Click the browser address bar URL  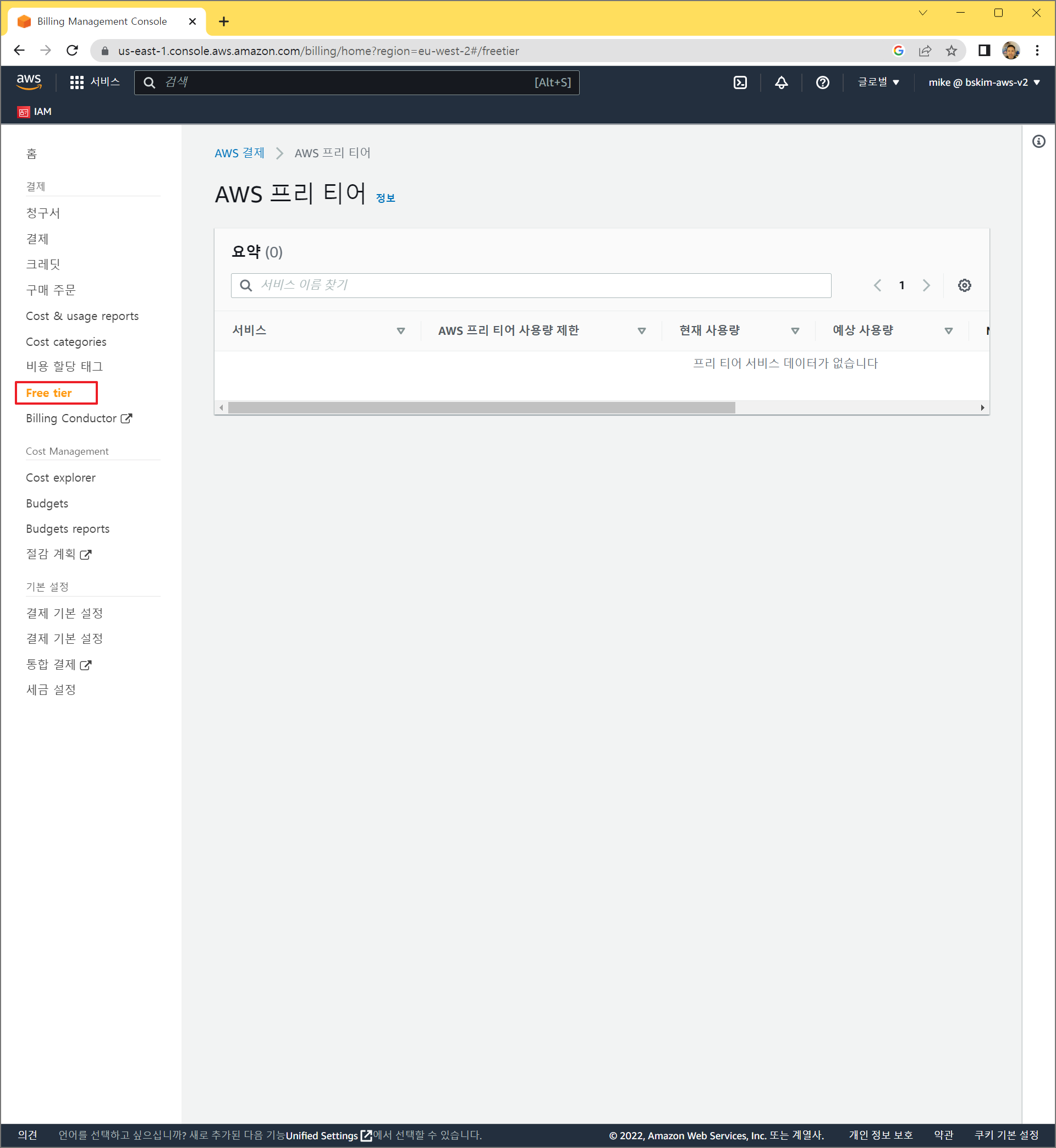[x=318, y=51]
